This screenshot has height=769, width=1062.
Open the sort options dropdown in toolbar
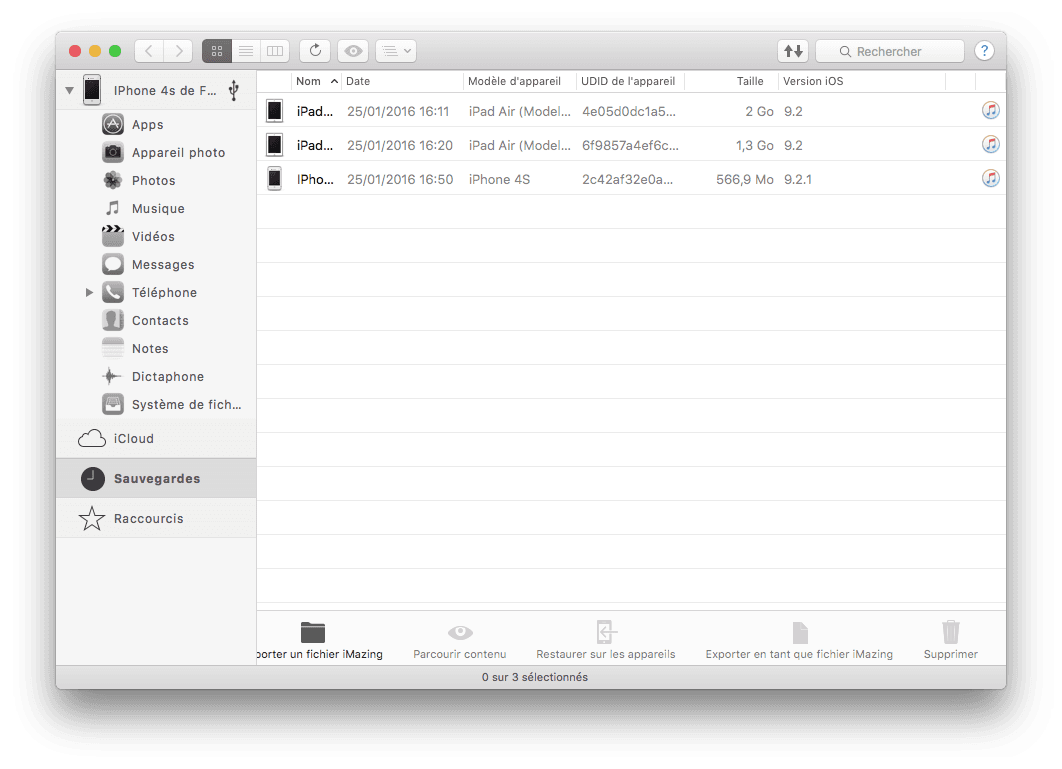click(x=397, y=51)
